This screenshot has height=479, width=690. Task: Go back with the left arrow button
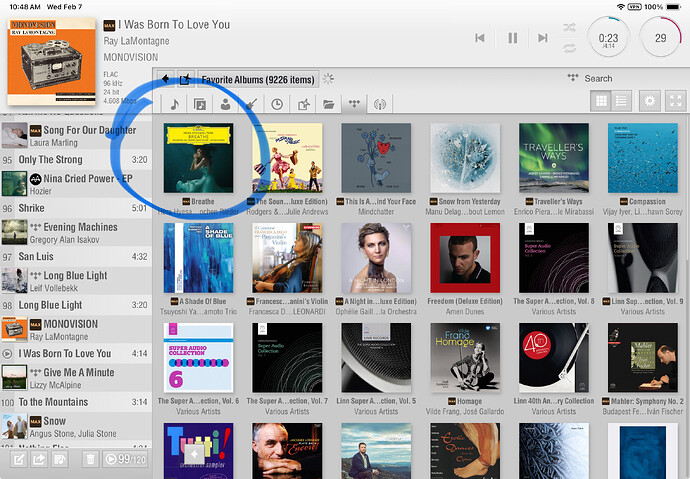point(165,79)
